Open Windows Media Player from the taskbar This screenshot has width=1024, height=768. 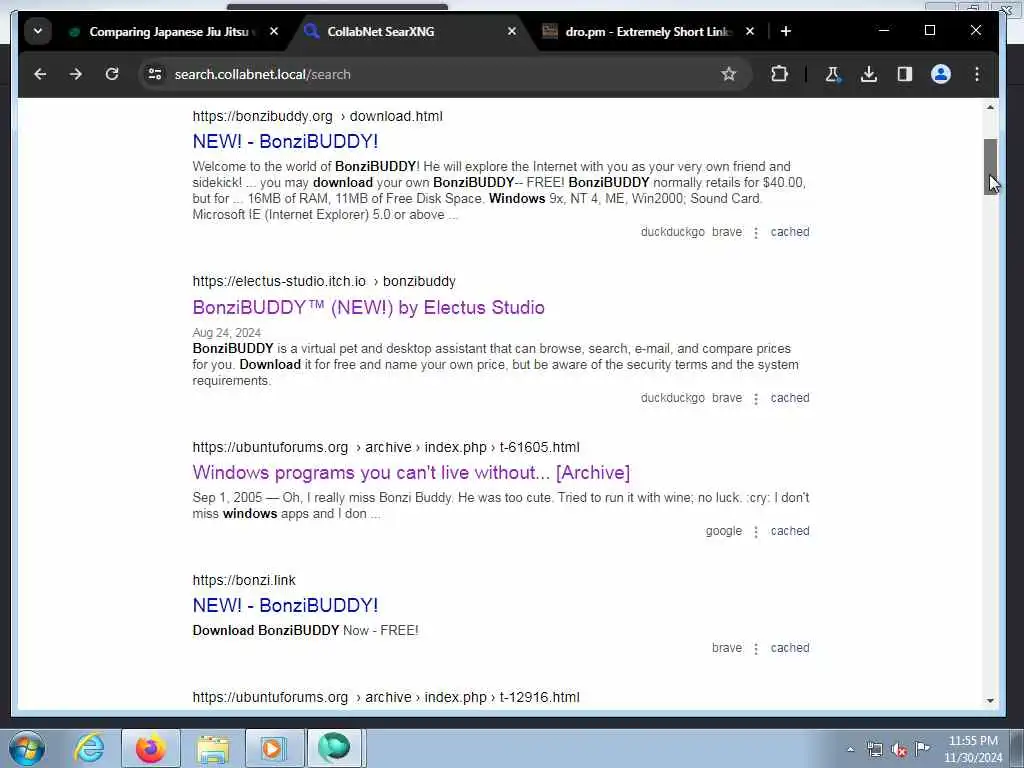[274, 748]
